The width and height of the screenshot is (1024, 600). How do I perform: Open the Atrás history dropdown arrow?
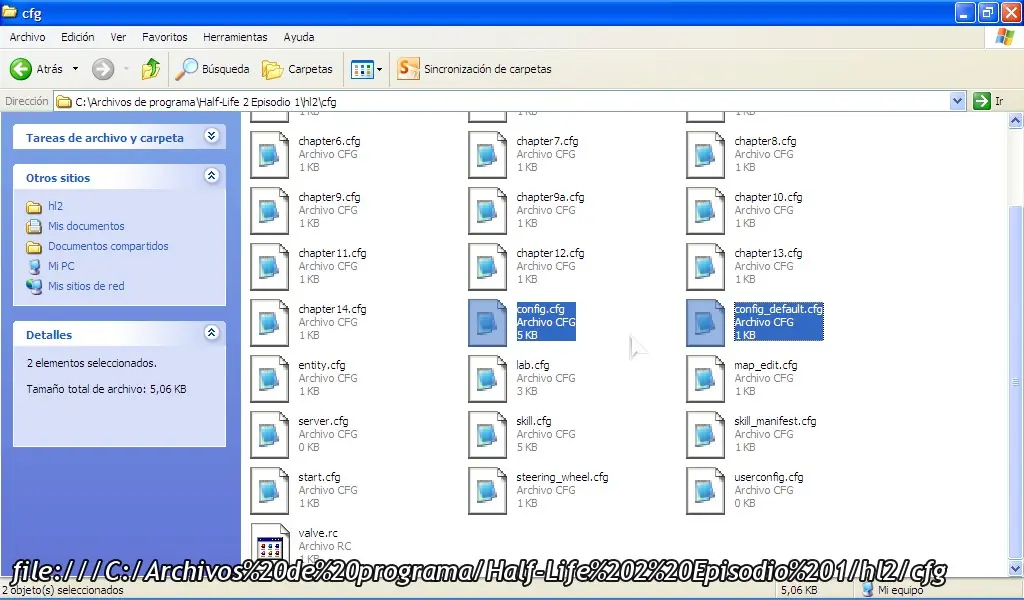75,69
